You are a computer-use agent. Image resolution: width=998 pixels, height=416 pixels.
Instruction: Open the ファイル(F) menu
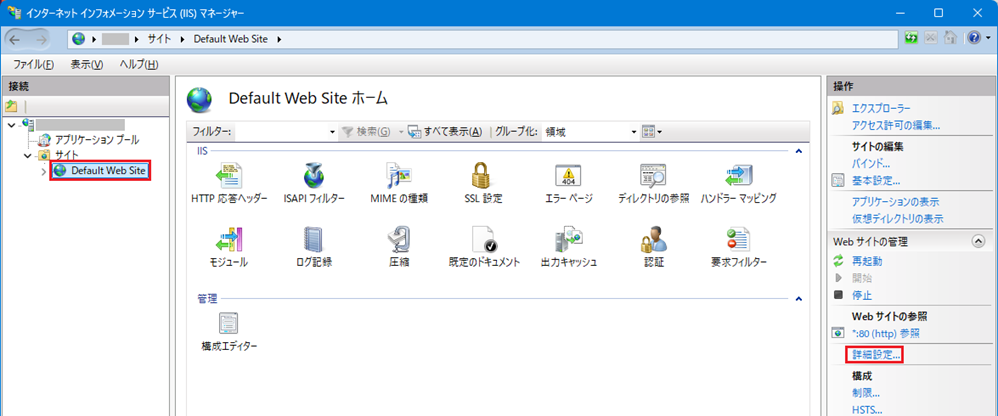(x=33, y=64)
